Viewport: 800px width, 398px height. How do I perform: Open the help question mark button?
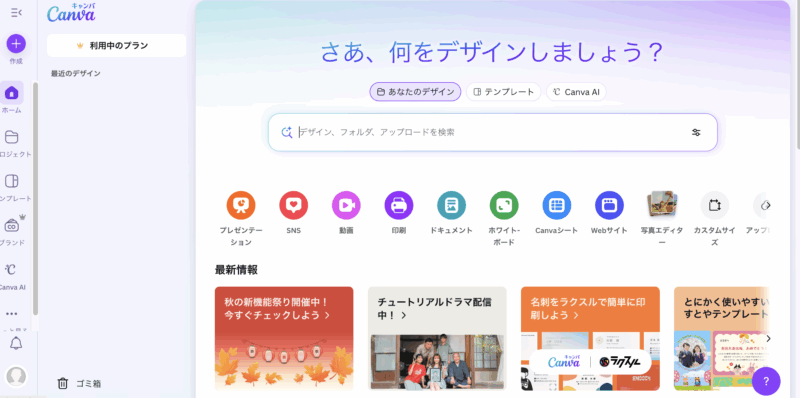click(766, 381)
